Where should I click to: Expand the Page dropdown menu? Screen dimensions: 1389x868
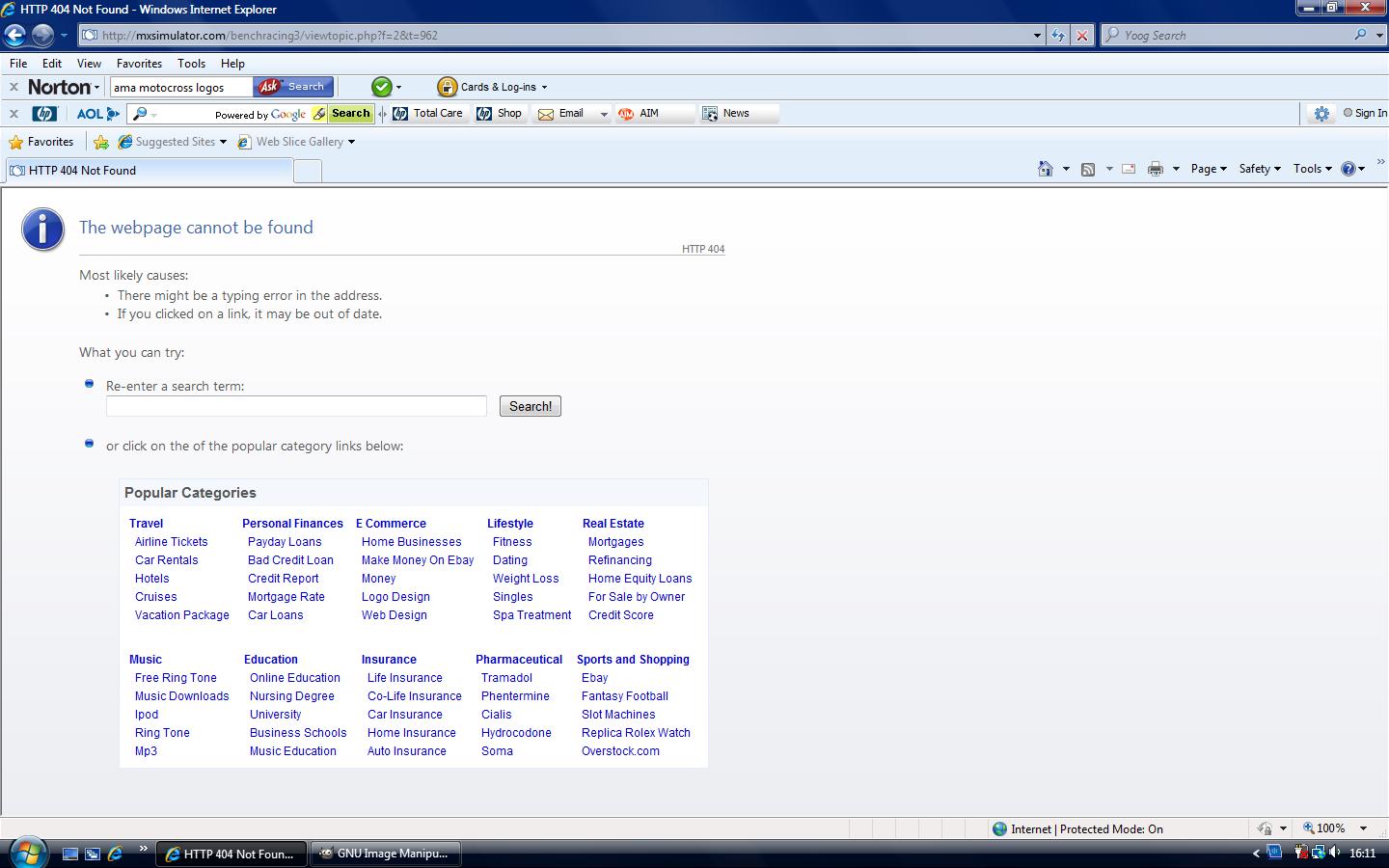1208,169
